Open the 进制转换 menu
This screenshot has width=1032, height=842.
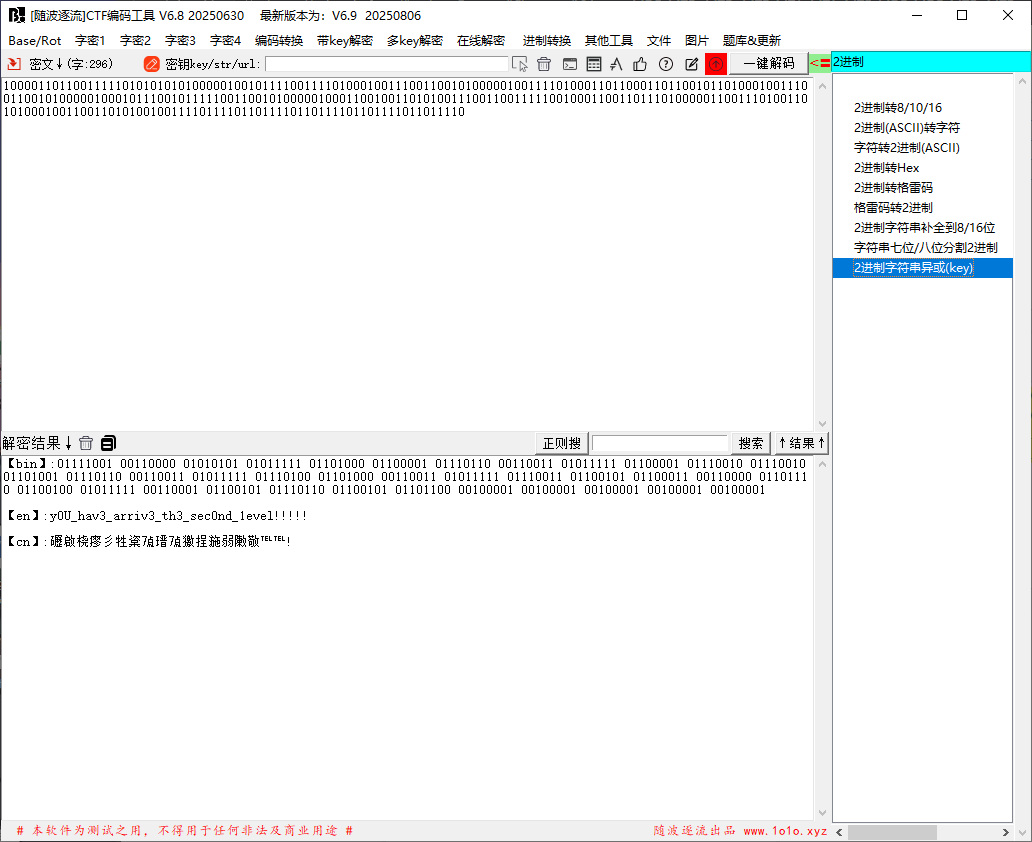point(547,41)
